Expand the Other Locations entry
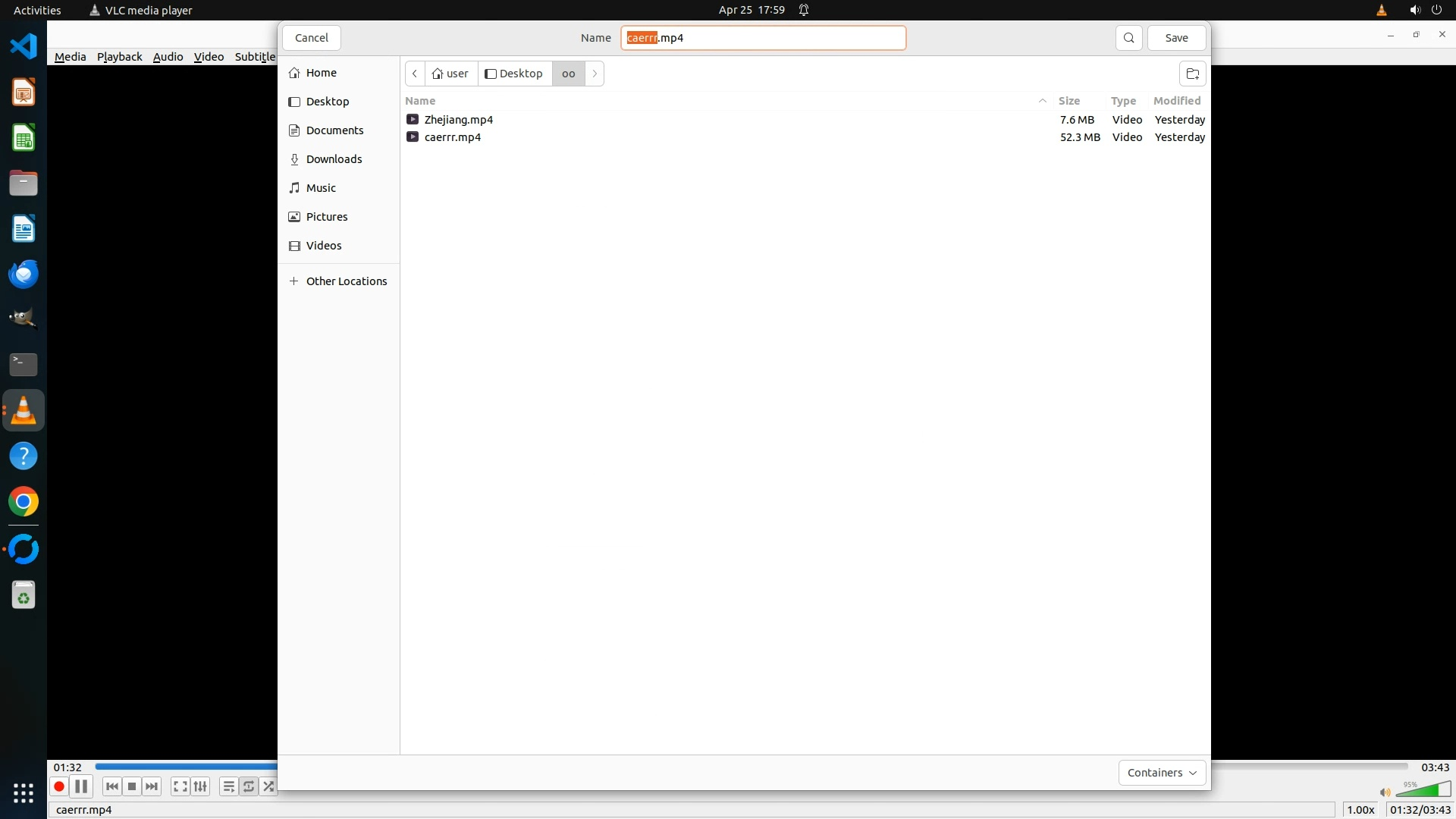 [x=346, y=281]
